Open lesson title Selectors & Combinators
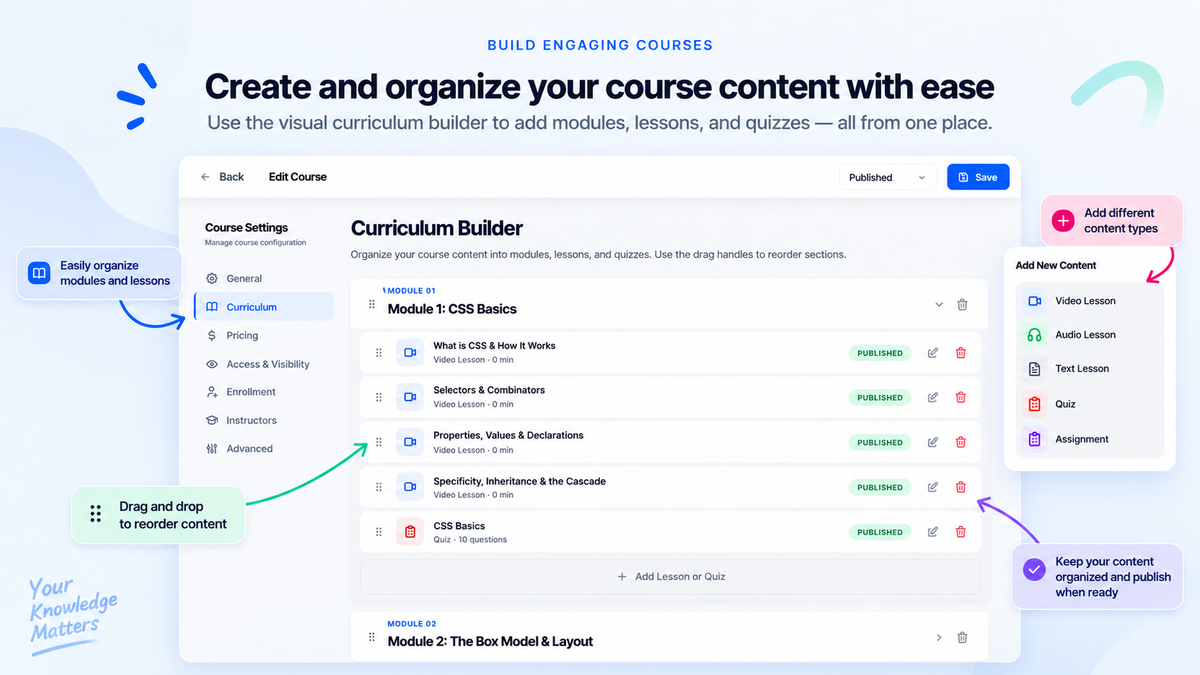Viewport: 1200px width, 675px height. (x=489, y=390)
